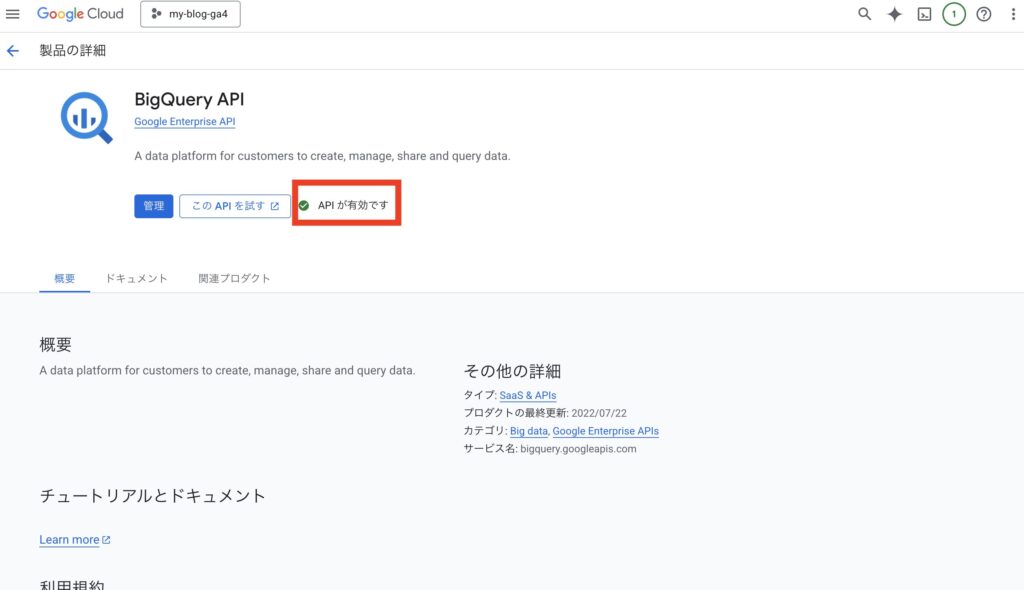Screen dimensions: 1024x590
Task: Click the blue 管理 button
Action: pyautogui.click(x=153, y=206)
